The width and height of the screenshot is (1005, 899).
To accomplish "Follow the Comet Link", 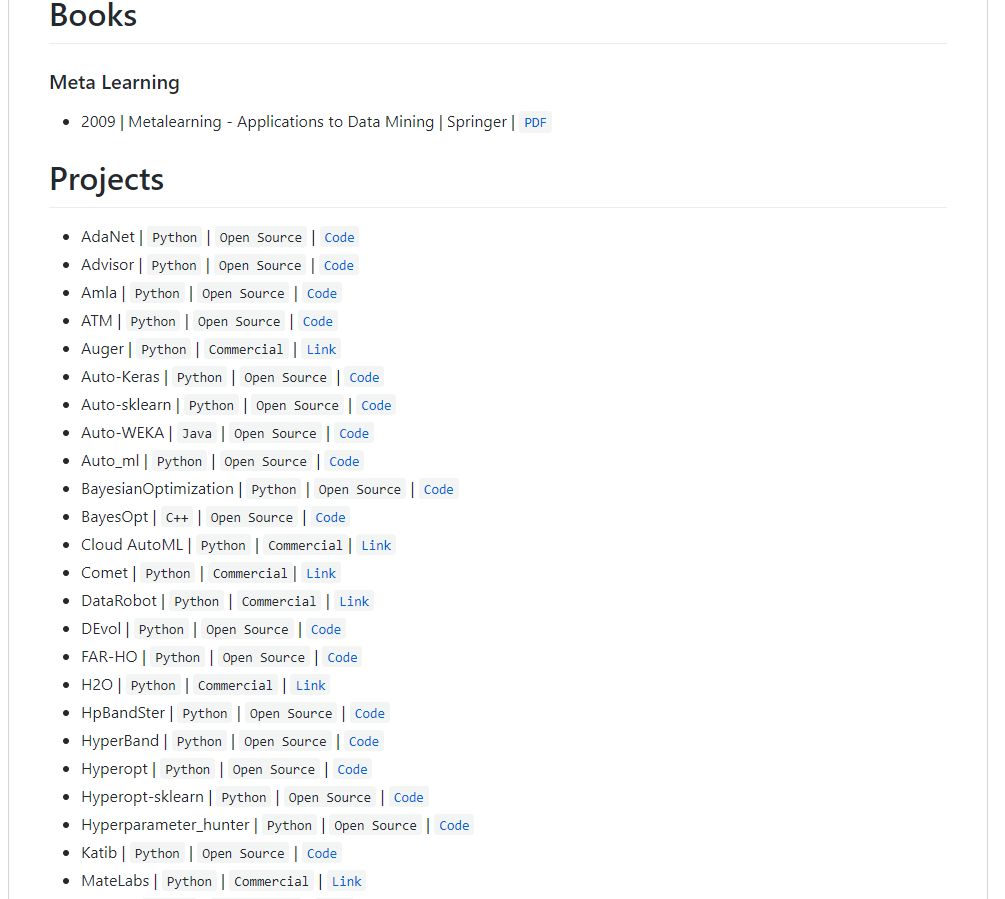I will pos(321,573).
